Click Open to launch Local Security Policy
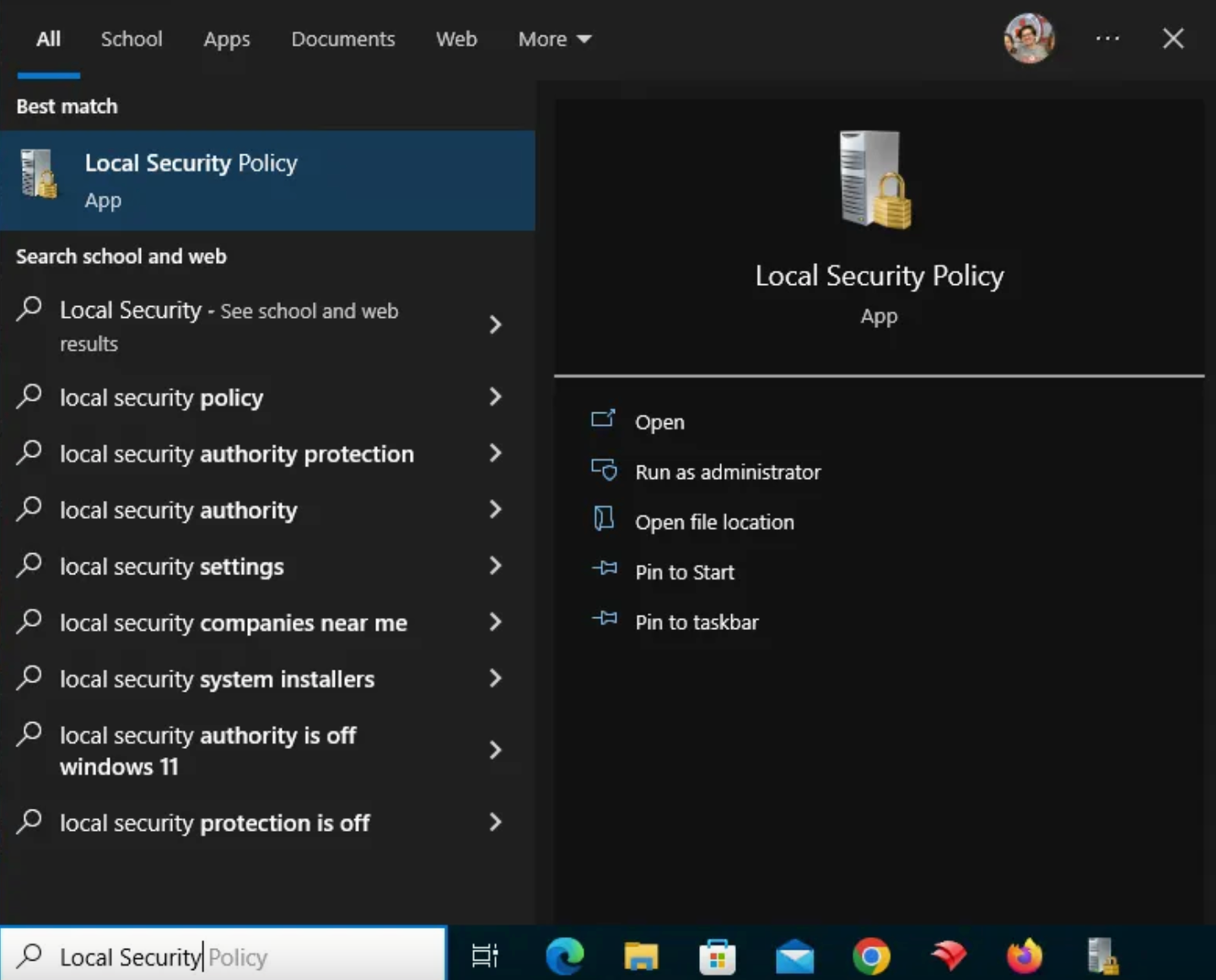The height and width of the screenshot is (980, 1216). 659,422
